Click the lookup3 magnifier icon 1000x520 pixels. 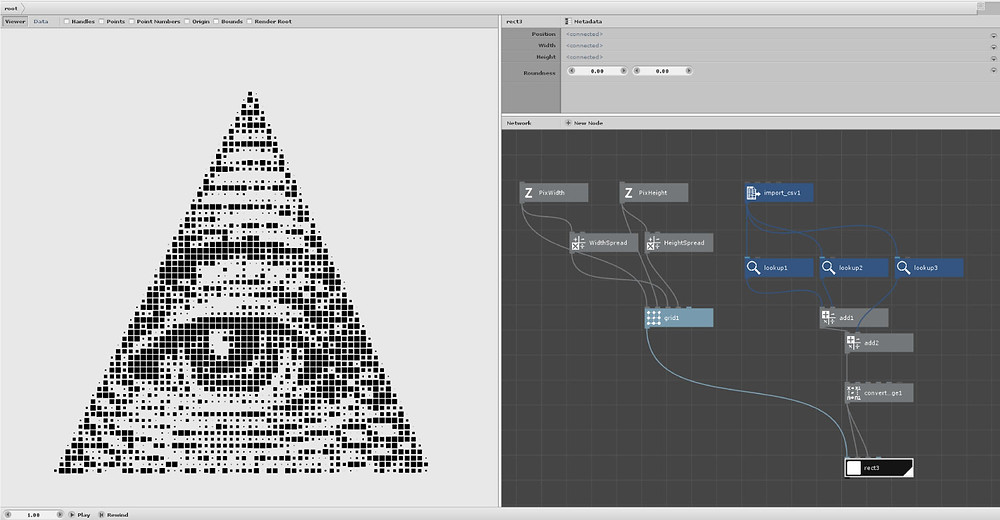pyautogui.click(x=904, y=267)
